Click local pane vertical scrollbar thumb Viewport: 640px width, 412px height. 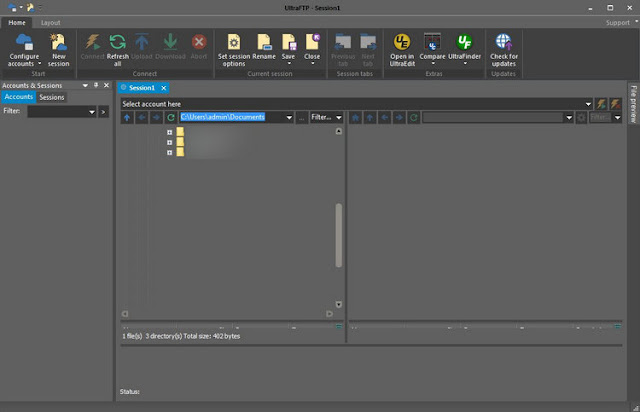coord(338,235)
